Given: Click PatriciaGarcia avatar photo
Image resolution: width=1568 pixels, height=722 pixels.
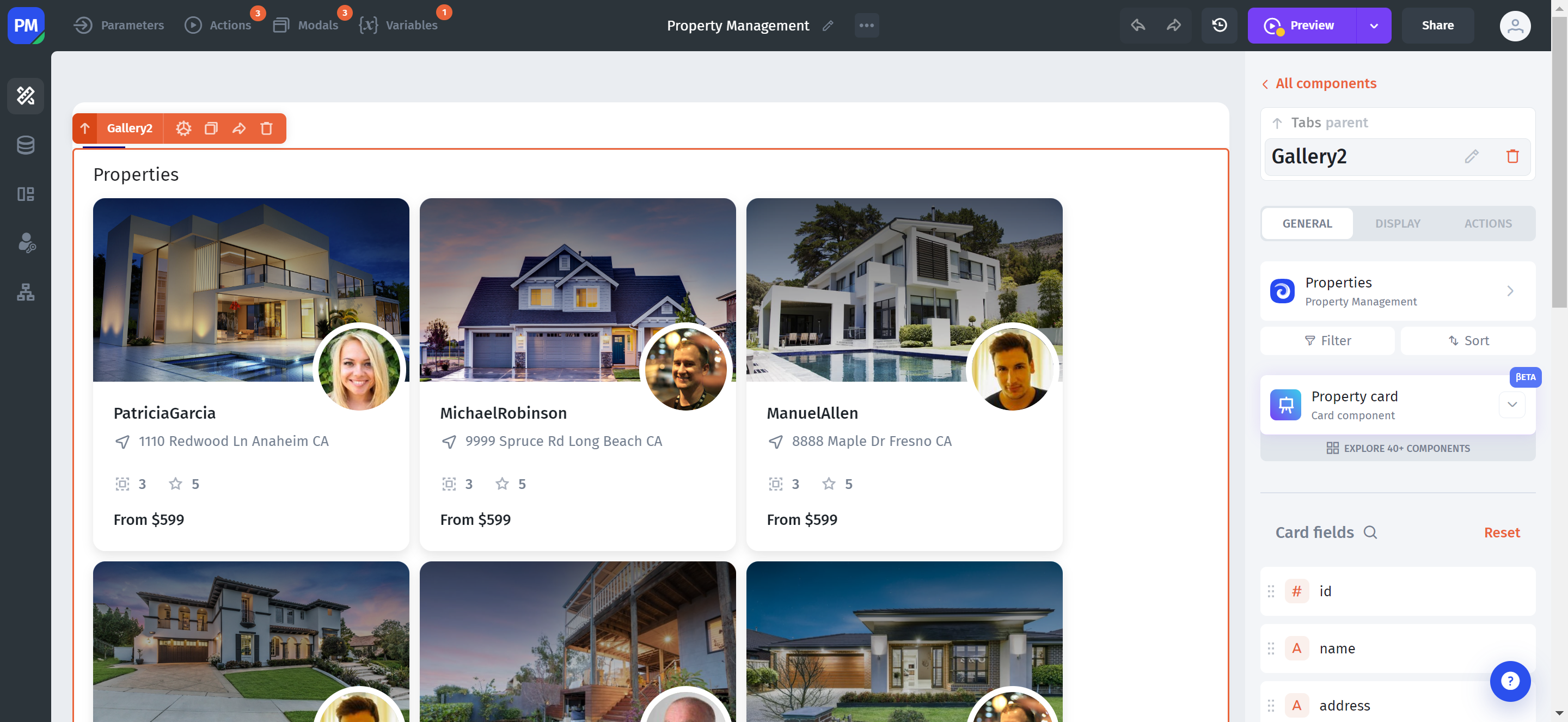Looking at the screenshot, I should click(359, 369).
